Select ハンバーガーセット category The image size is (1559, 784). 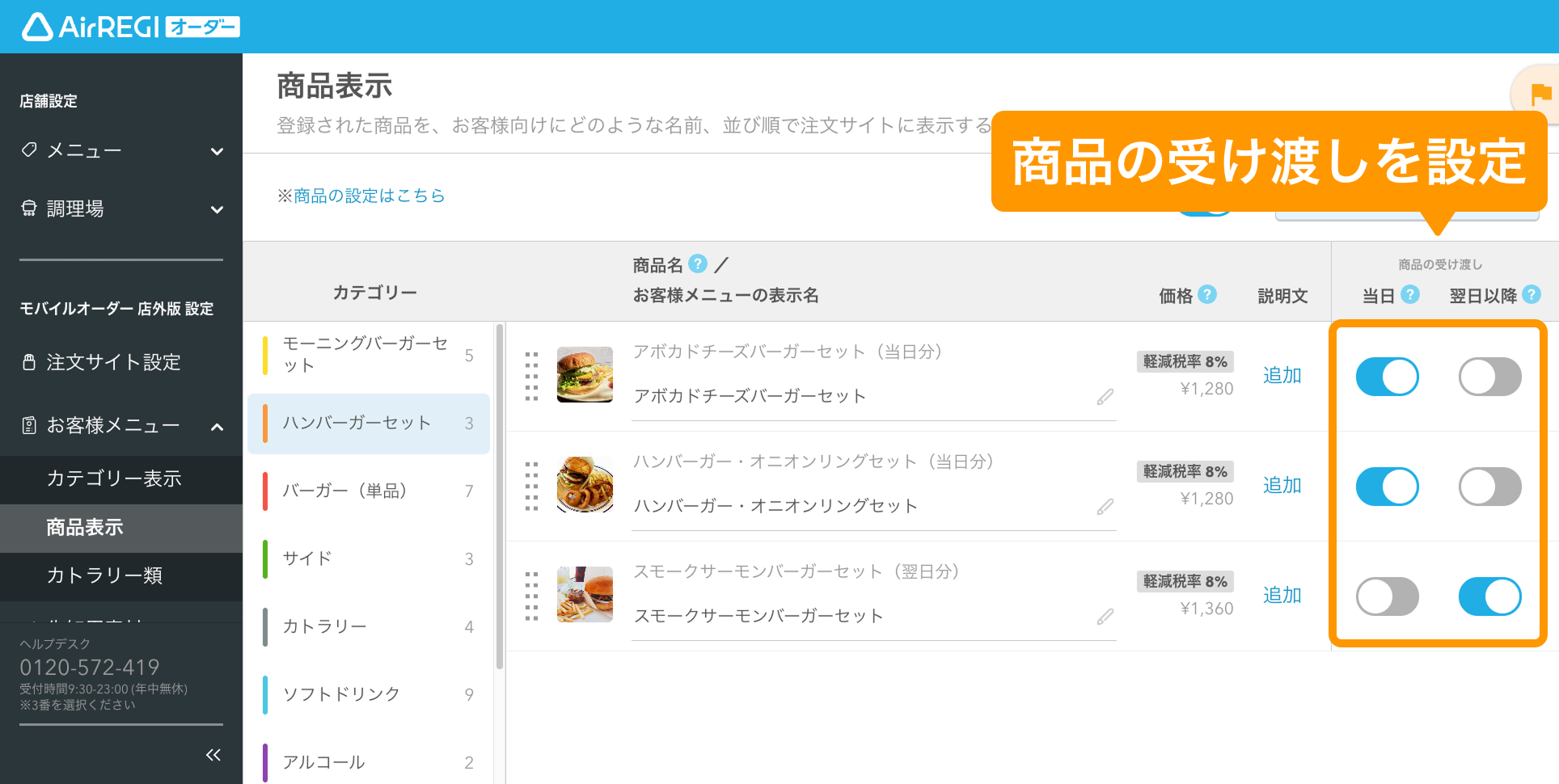point(369,424)
